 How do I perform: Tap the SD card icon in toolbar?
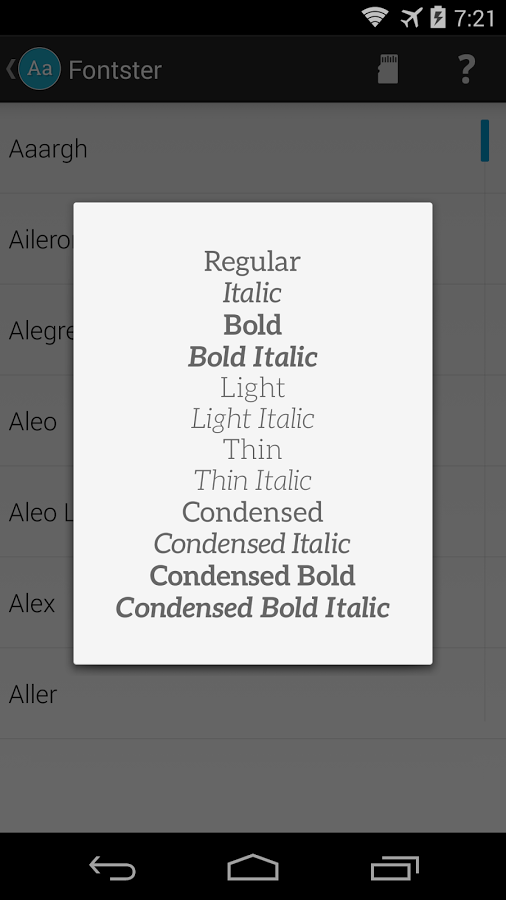[x=388, y=69]
